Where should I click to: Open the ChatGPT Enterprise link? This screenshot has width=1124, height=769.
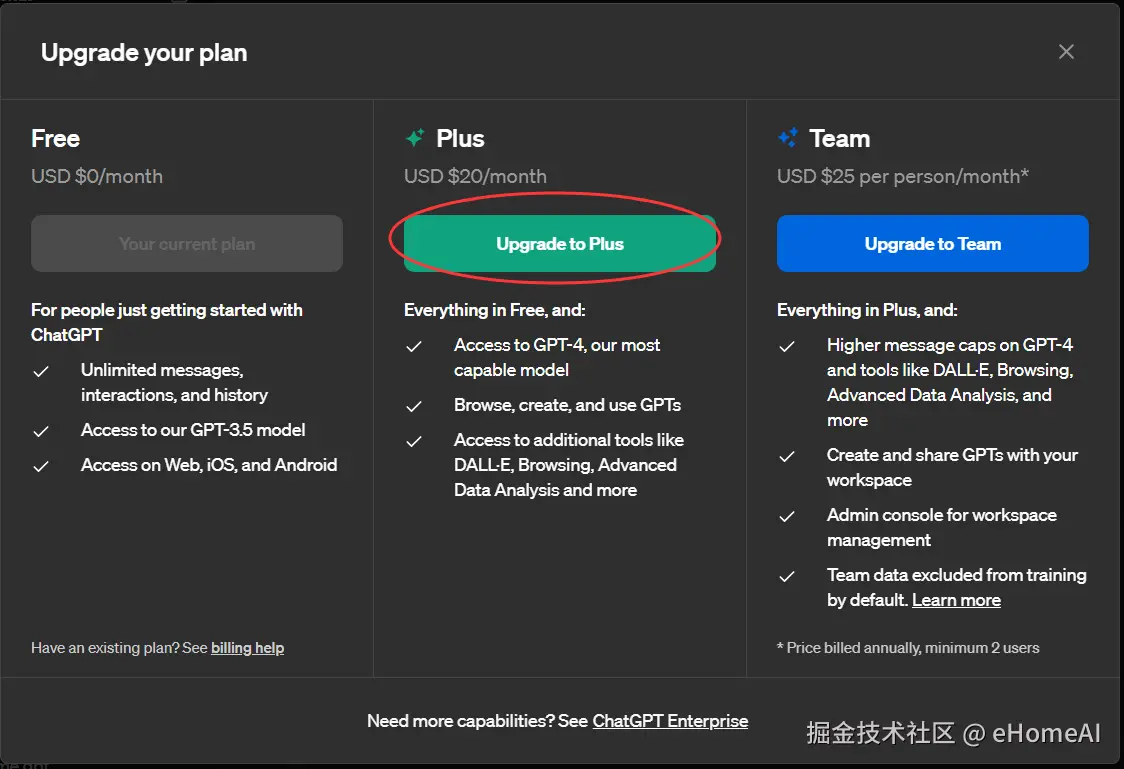tap(670, 721)
